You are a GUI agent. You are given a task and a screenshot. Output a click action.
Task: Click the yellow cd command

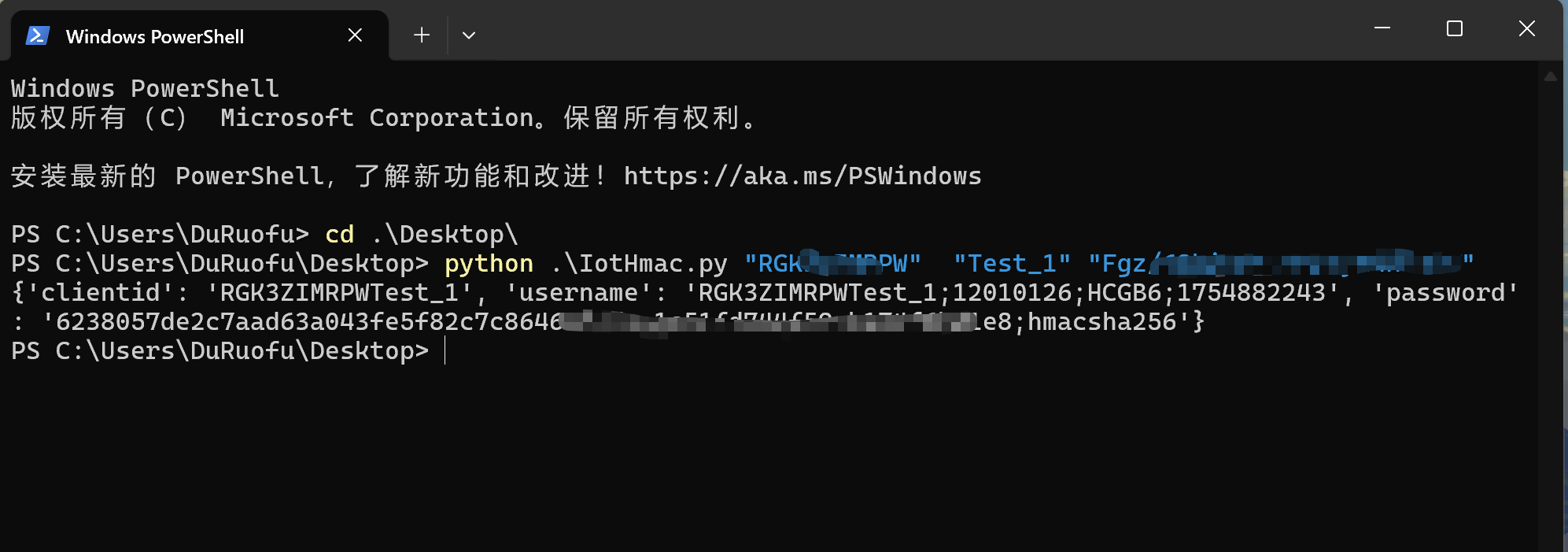pyautogui.click(x=339, y=235)
